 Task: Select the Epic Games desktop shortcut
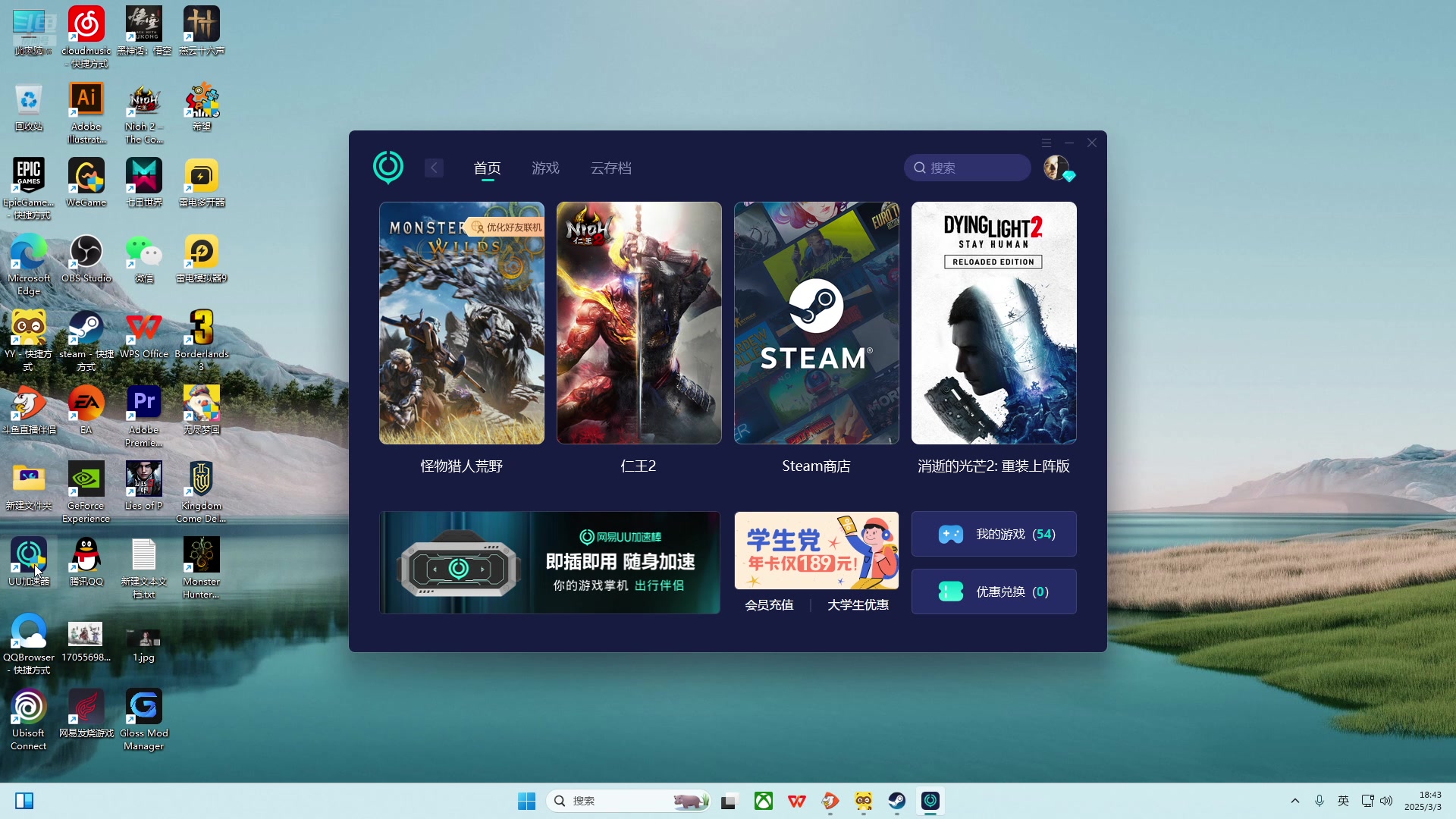(x=29, y=188)
